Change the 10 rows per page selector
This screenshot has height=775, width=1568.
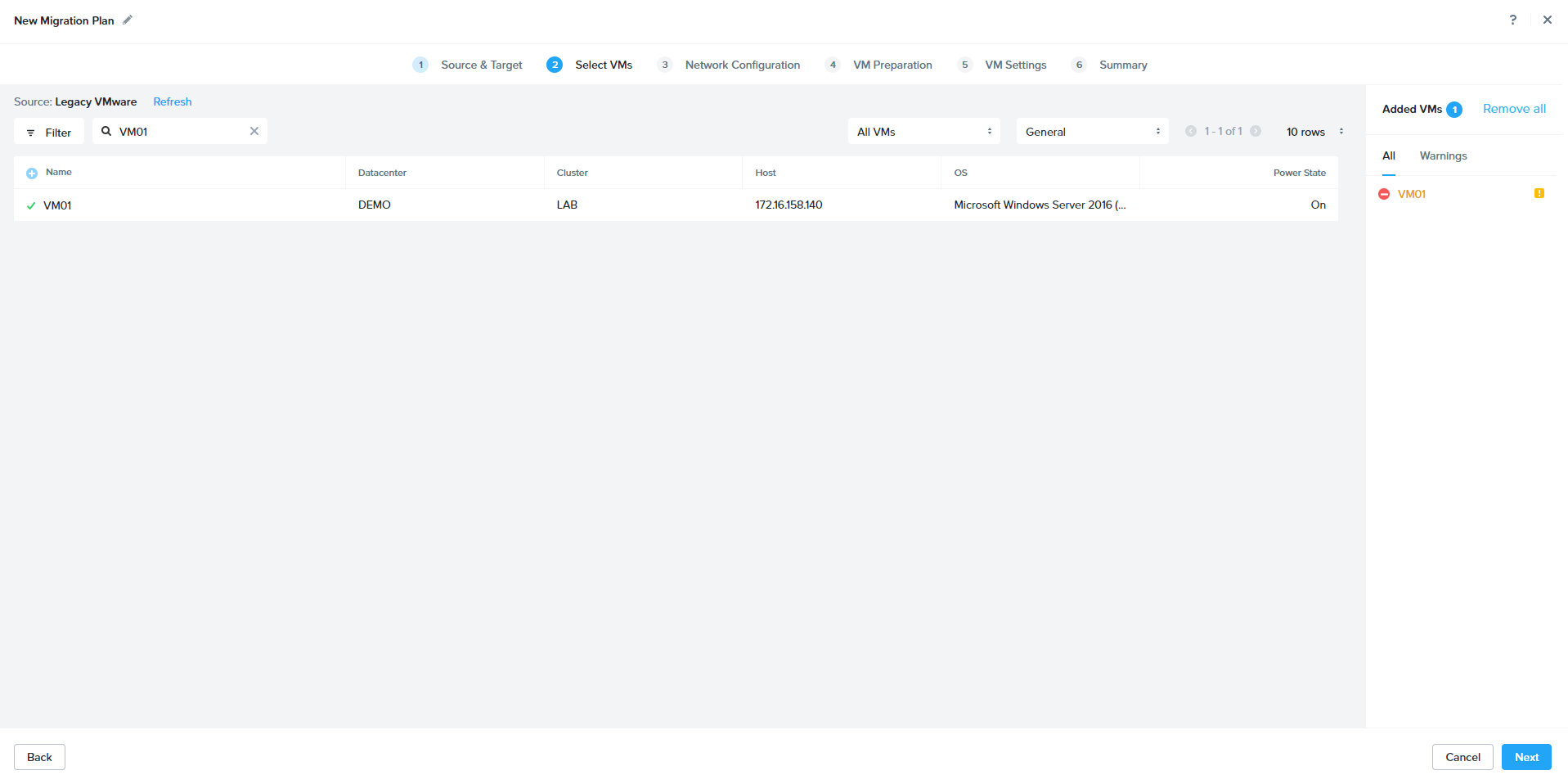pyautogui.click(x=1314, y=132)
